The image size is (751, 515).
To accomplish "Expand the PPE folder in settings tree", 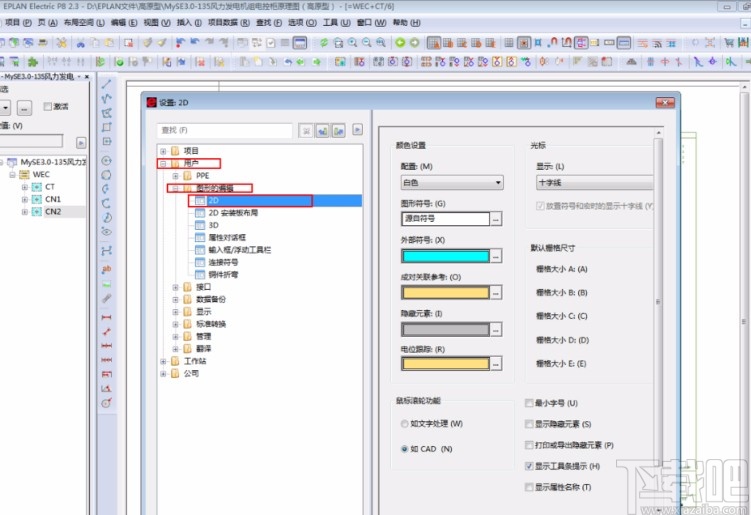I will (x=176, y=176).
